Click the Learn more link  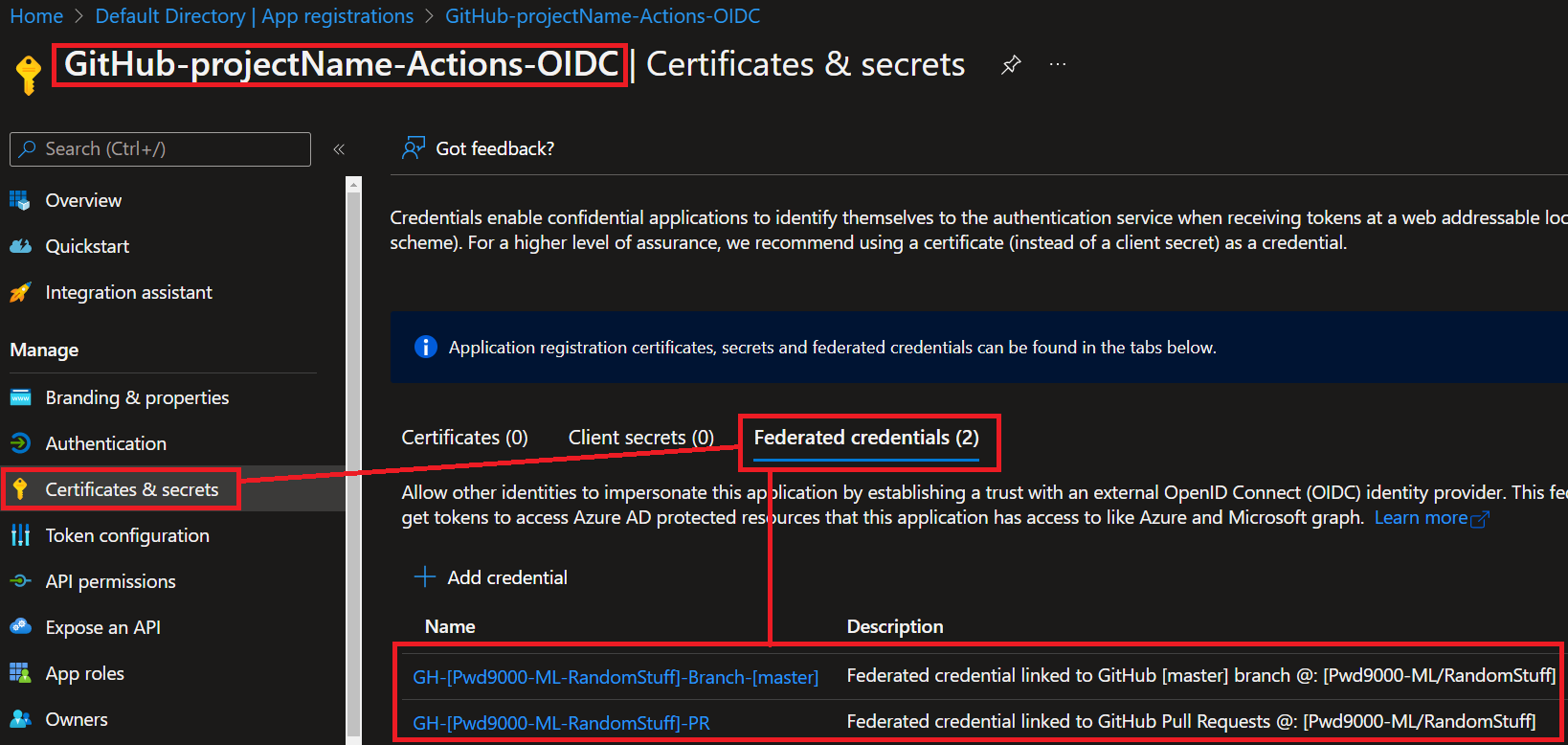[1421, 518]
